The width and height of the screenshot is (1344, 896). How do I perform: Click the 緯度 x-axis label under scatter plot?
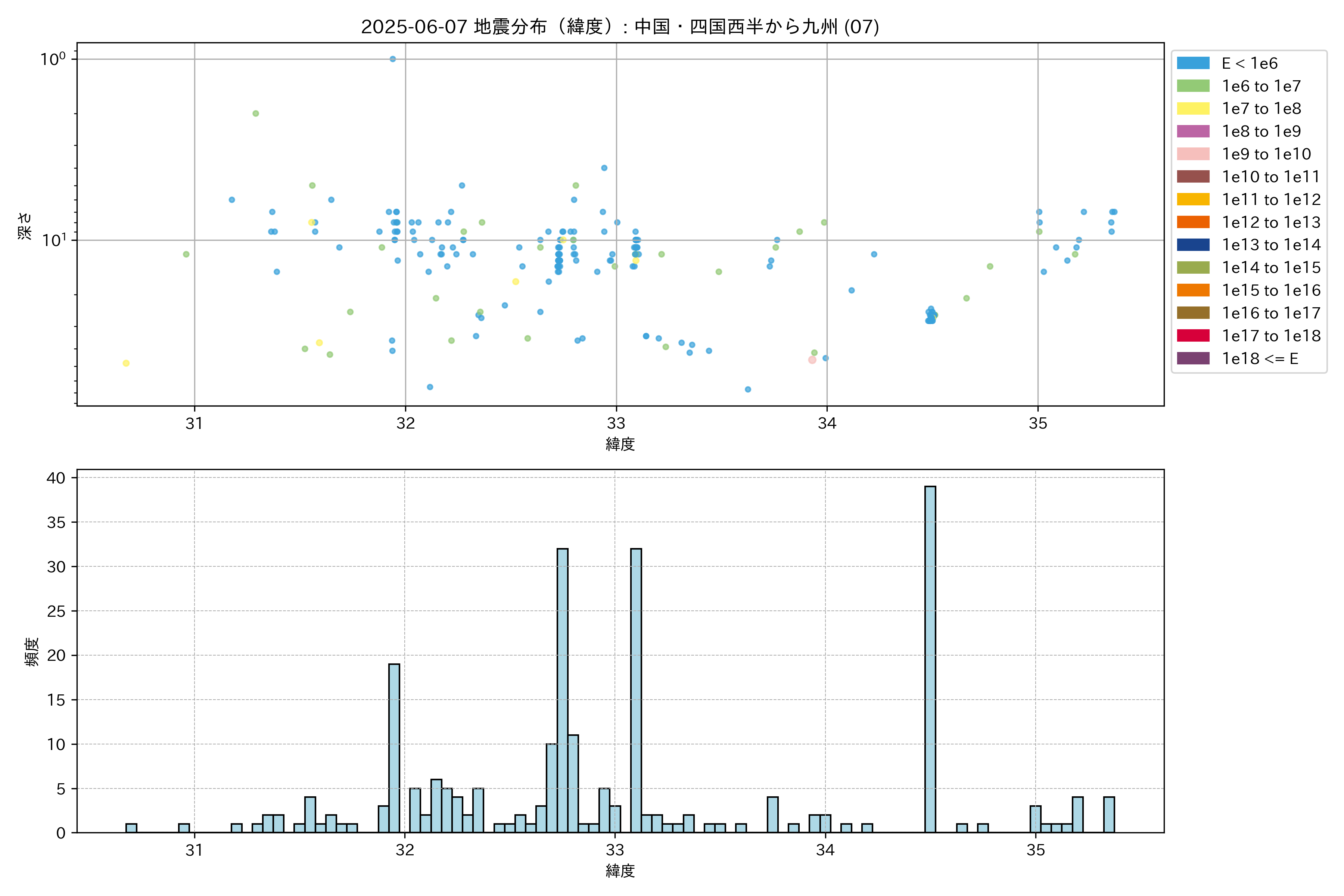tap(620, 444)
